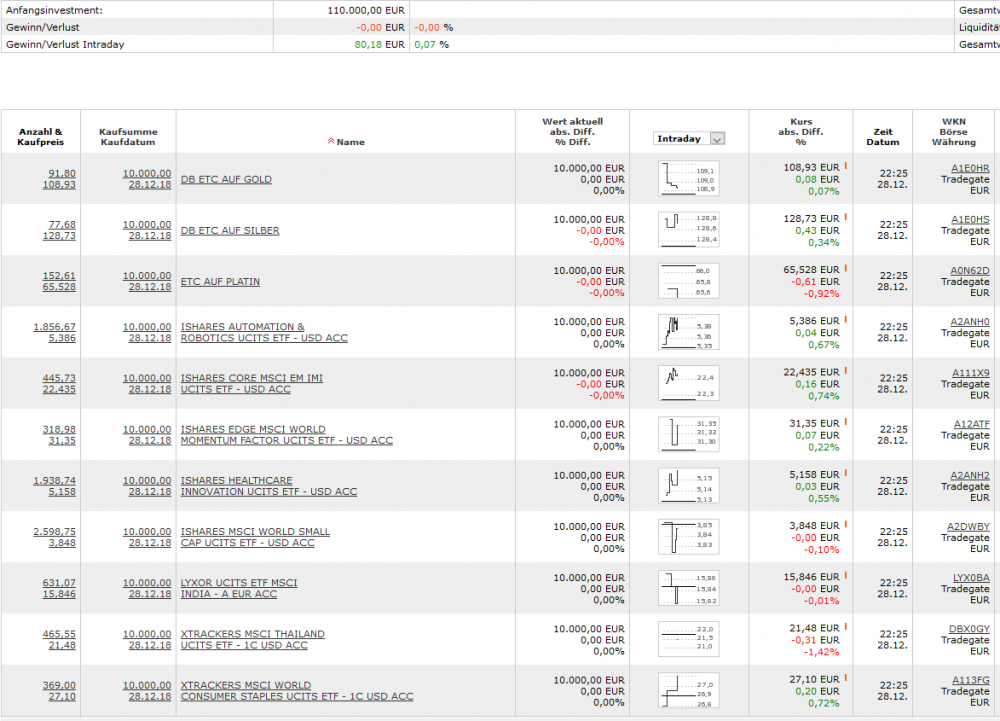Screen dimensions: 1000x721
Task: Click the Anfangsinvestment value 110.000,00 EUR
Action: click(x=366, y=10)
